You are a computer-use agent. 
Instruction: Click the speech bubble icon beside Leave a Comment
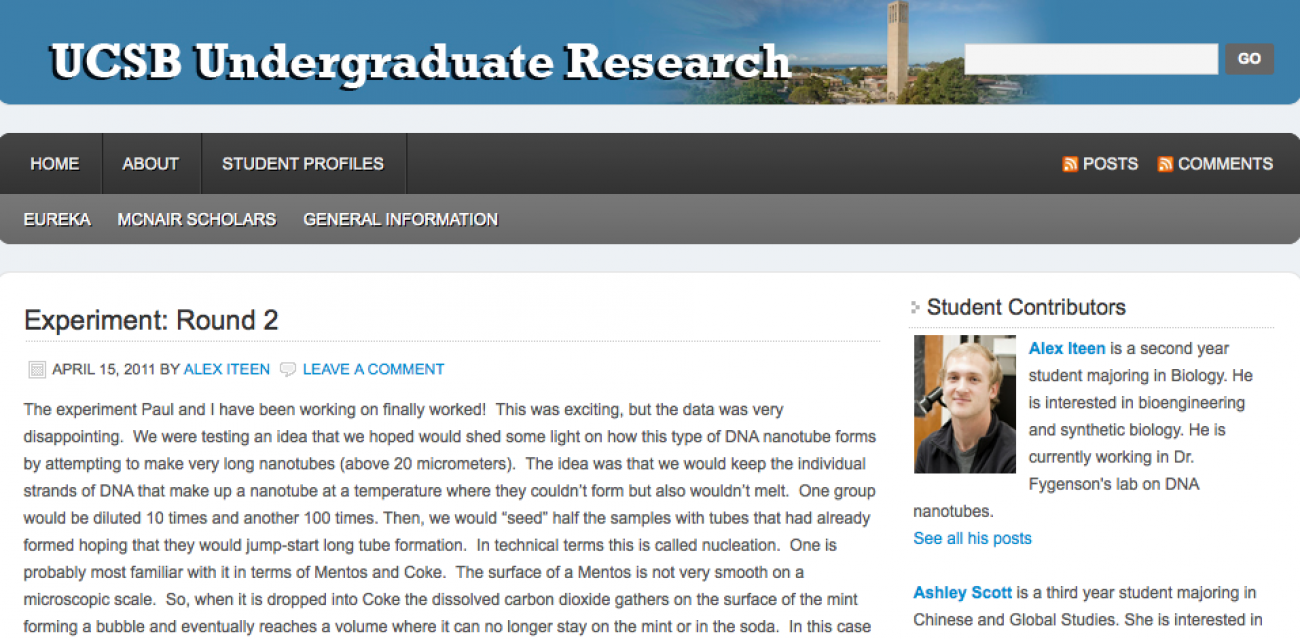pos(288,370)
